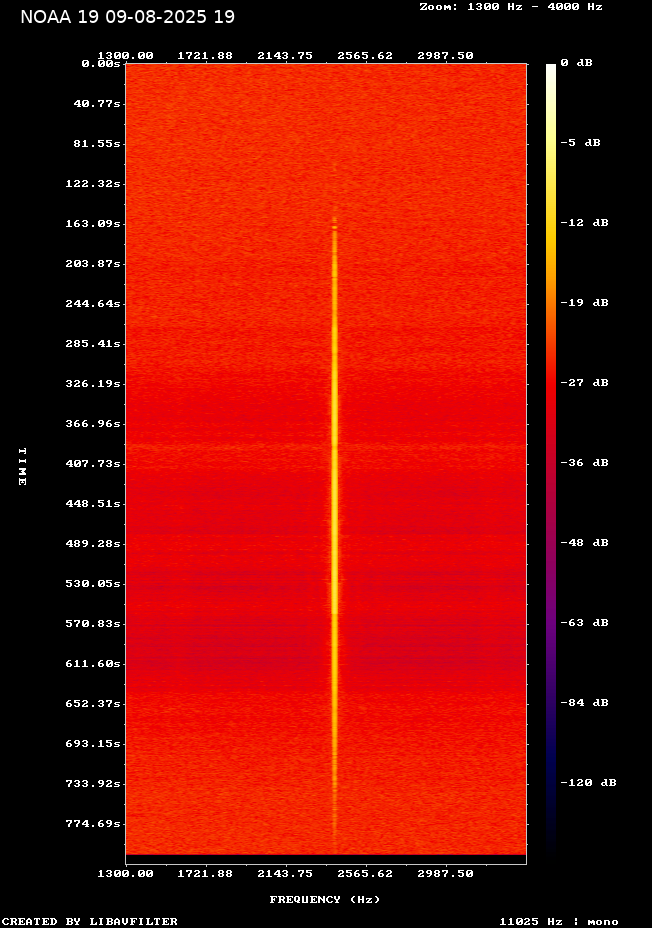Image resolution: width=652 pixels, height=928 pixels.
Task: Click the bottom frequency label 1721.88
Action: tap(205, 874)
